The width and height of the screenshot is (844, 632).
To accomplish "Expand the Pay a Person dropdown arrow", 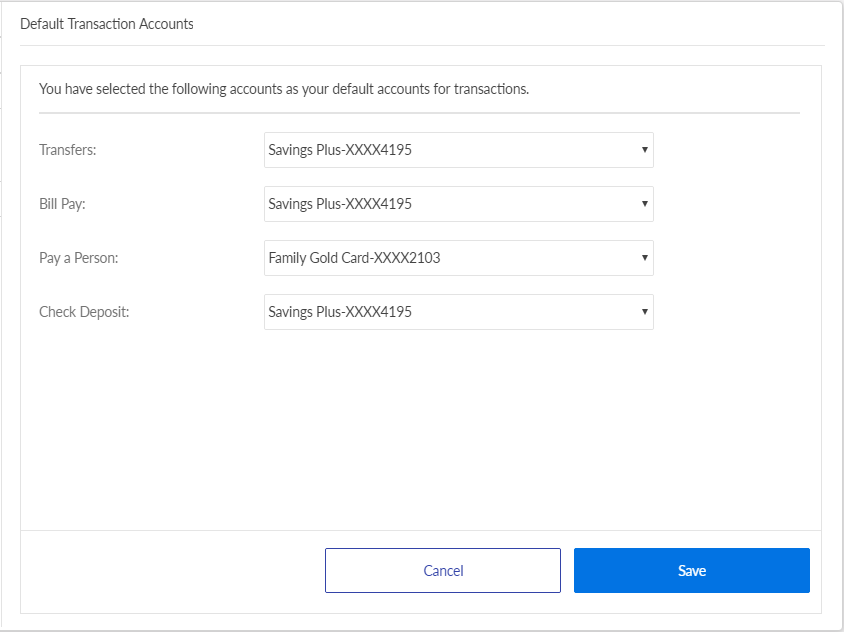I will [x=643, y=258].
